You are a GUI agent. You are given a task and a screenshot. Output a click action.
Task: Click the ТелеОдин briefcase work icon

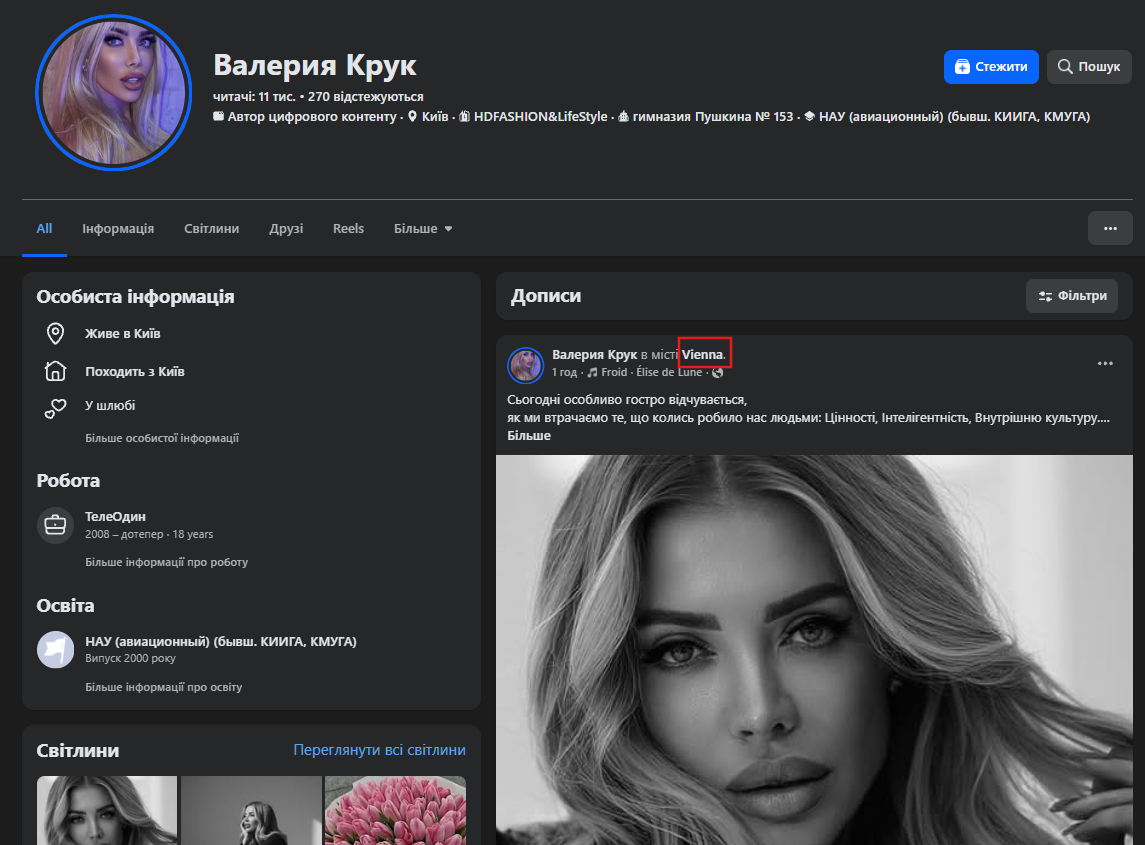tap(56, 525)
